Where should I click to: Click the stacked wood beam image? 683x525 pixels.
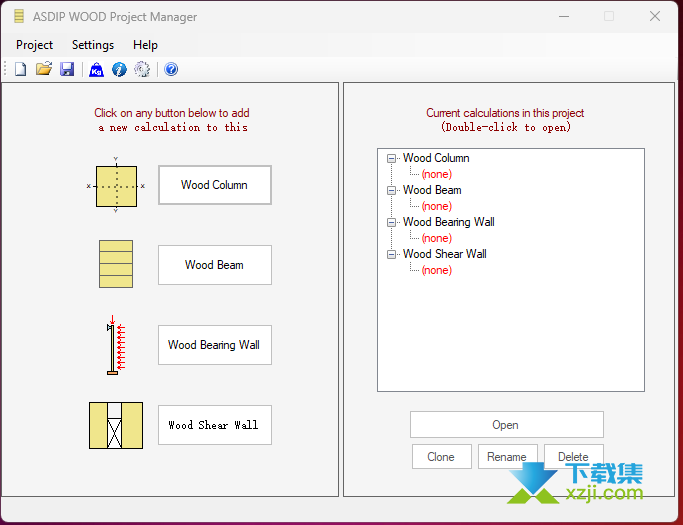(x=116, y=264)
